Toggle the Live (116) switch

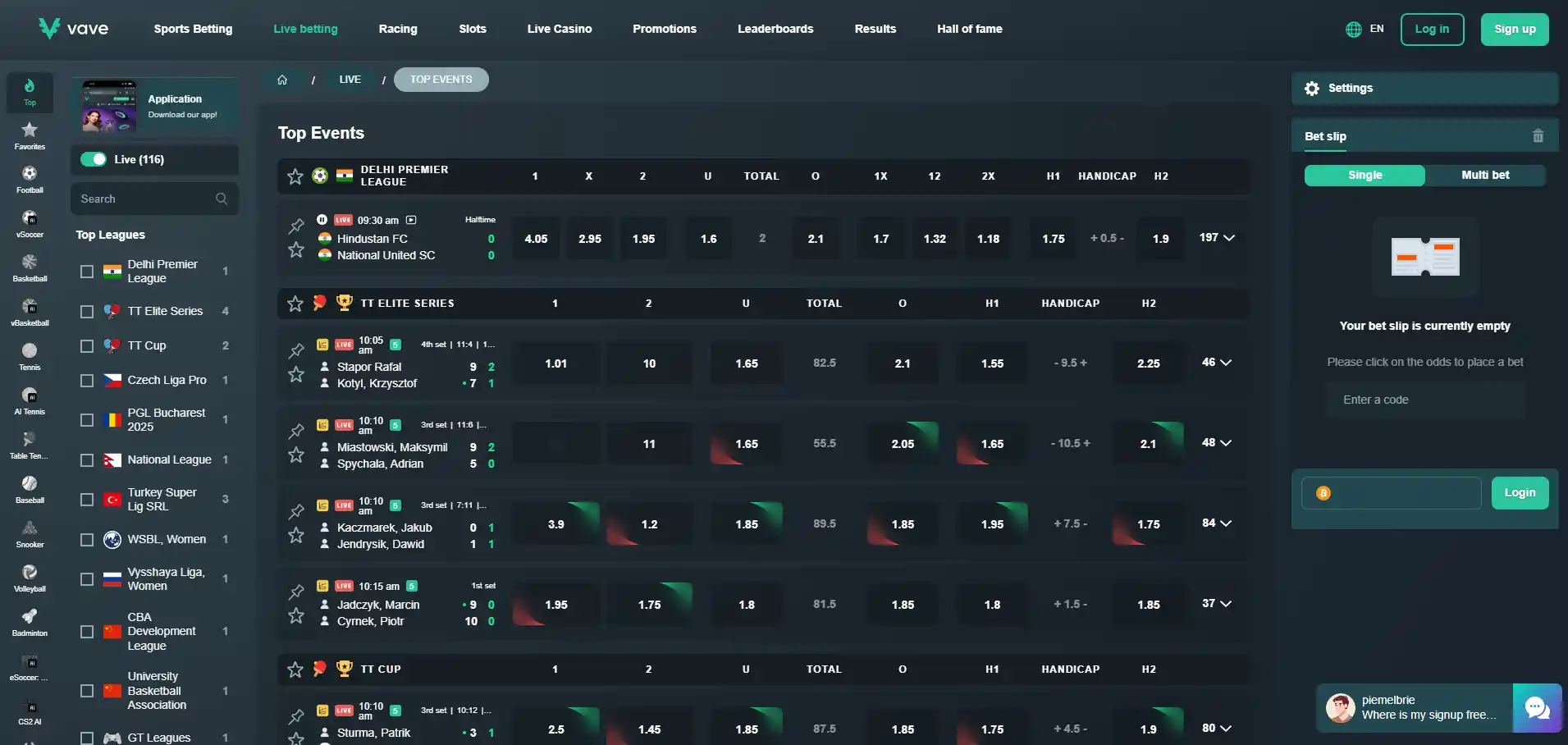click(x=94, y=159)
